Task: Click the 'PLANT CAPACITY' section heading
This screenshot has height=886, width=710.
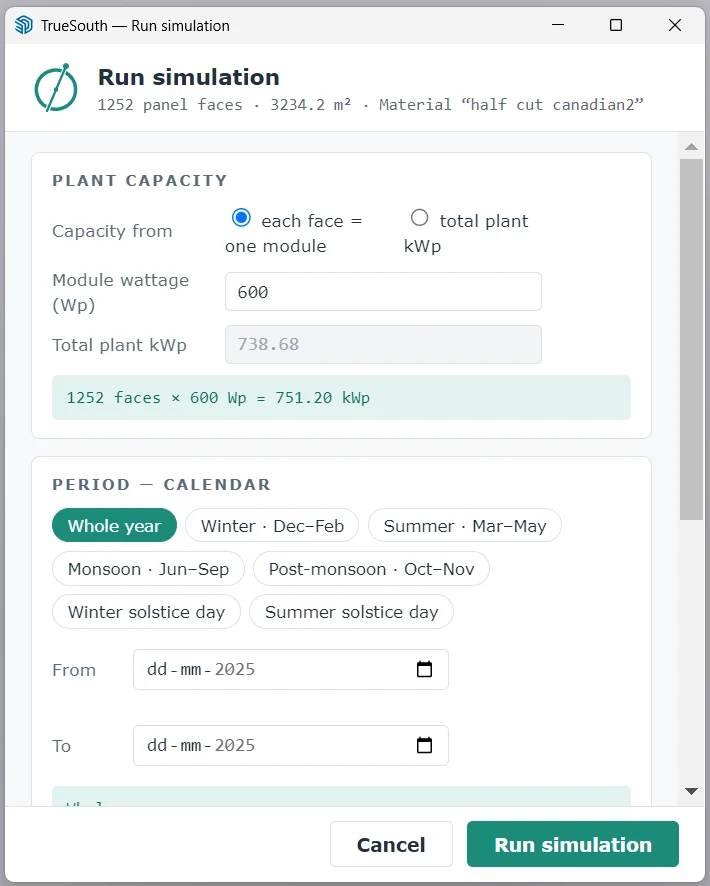Action: (x=140, y=181)
